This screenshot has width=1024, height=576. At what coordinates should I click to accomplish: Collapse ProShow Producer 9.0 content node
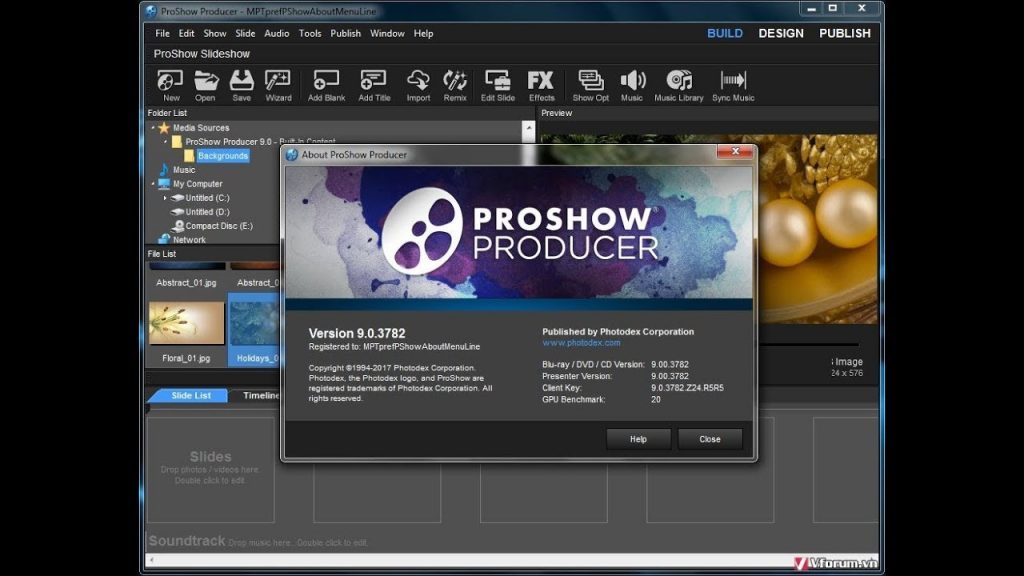click(165, 142)
